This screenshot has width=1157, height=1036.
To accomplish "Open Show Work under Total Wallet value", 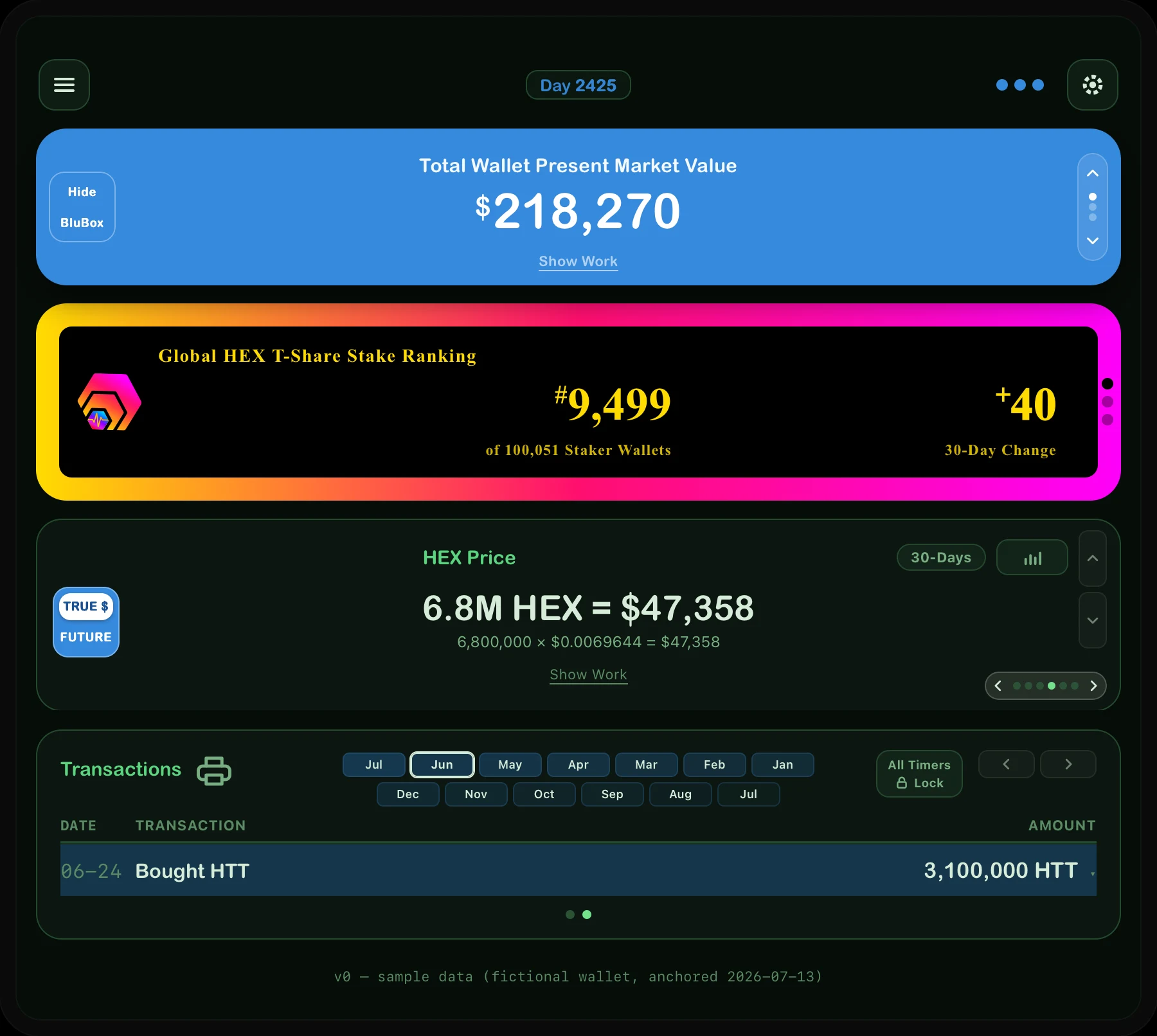I will 578,262.
